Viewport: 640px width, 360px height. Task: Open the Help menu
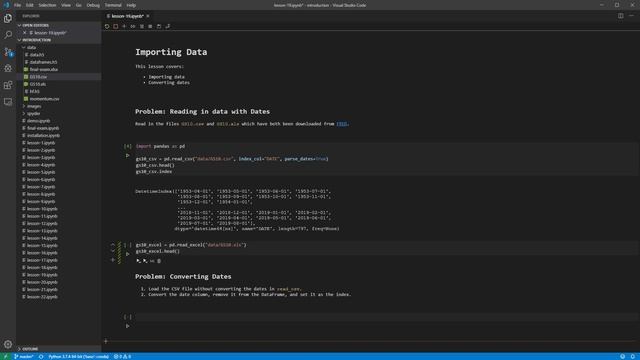click(131, 5)
